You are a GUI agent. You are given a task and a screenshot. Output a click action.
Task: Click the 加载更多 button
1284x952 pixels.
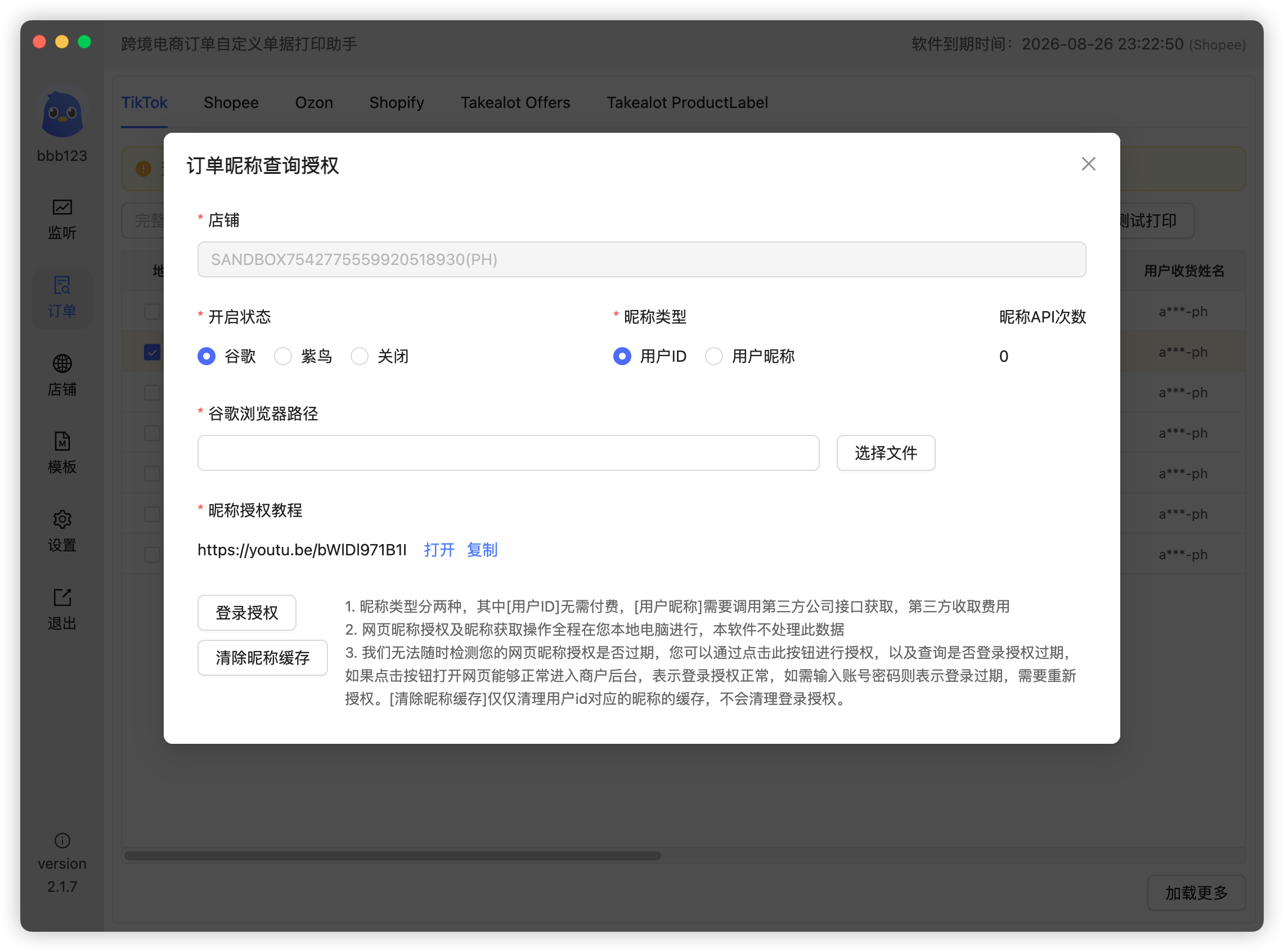(x=1196, y=893)
